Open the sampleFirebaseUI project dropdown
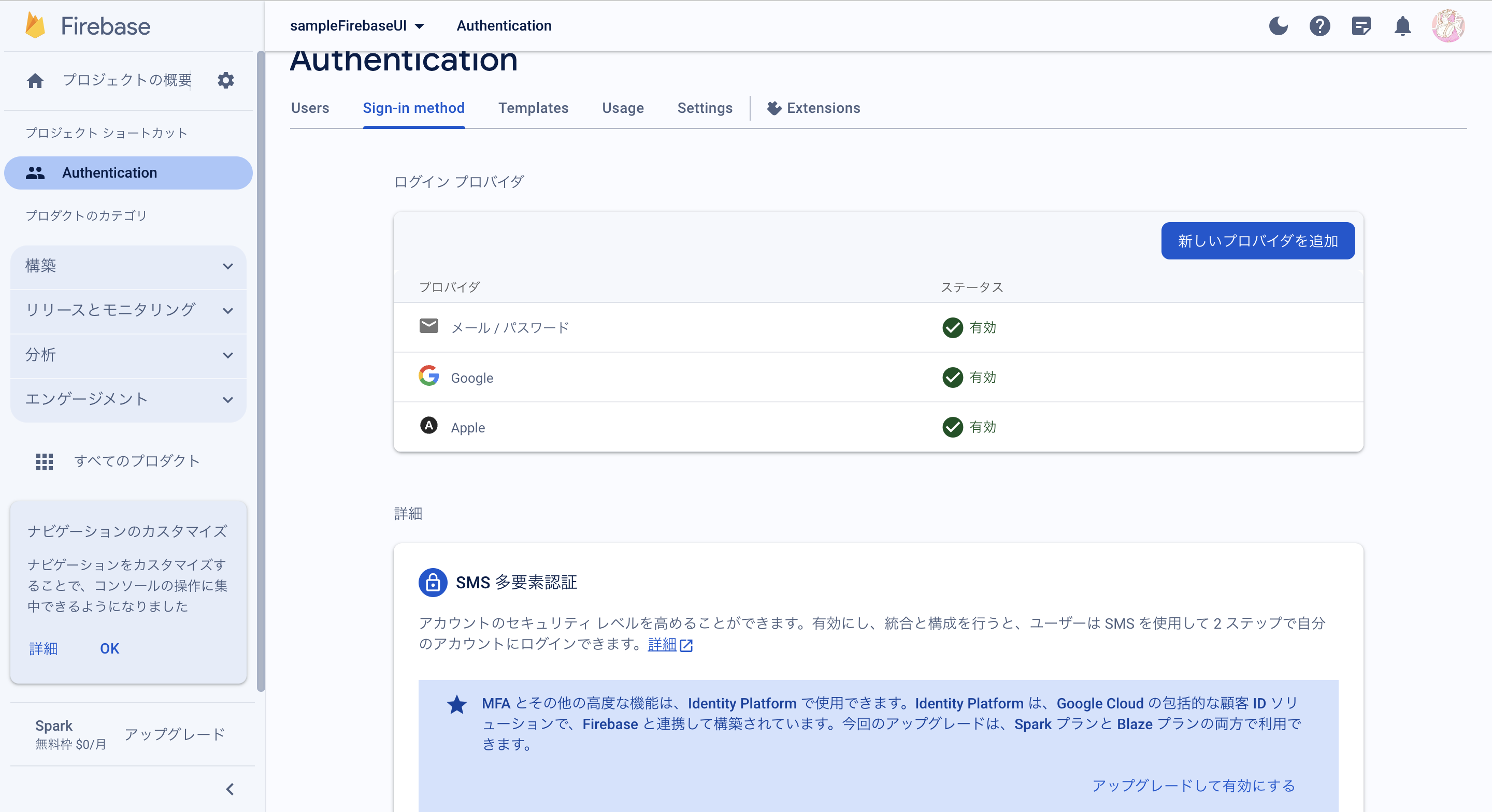Screen dimensions: 1492x812 click(357, 26)
